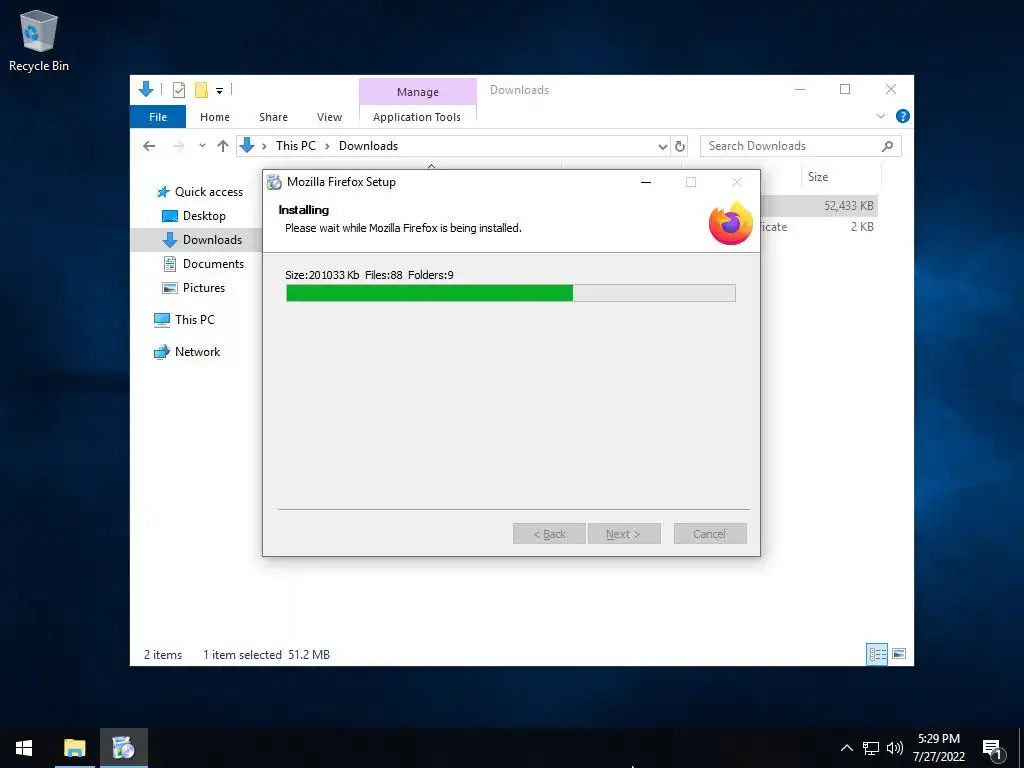This screenshot has width=1024, height=768.
Task: Open the taskbar clock and date
Action: click(x=938, y=748)
